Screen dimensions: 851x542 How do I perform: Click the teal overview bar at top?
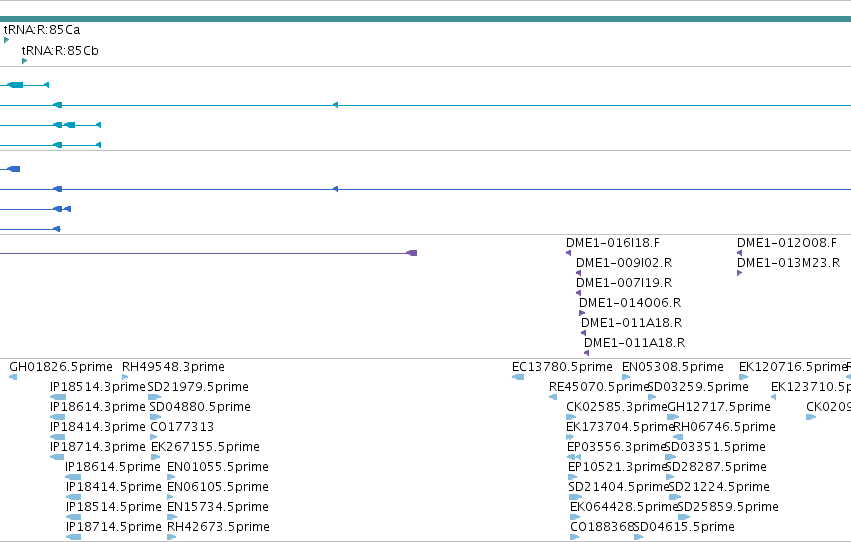[426, 19]
